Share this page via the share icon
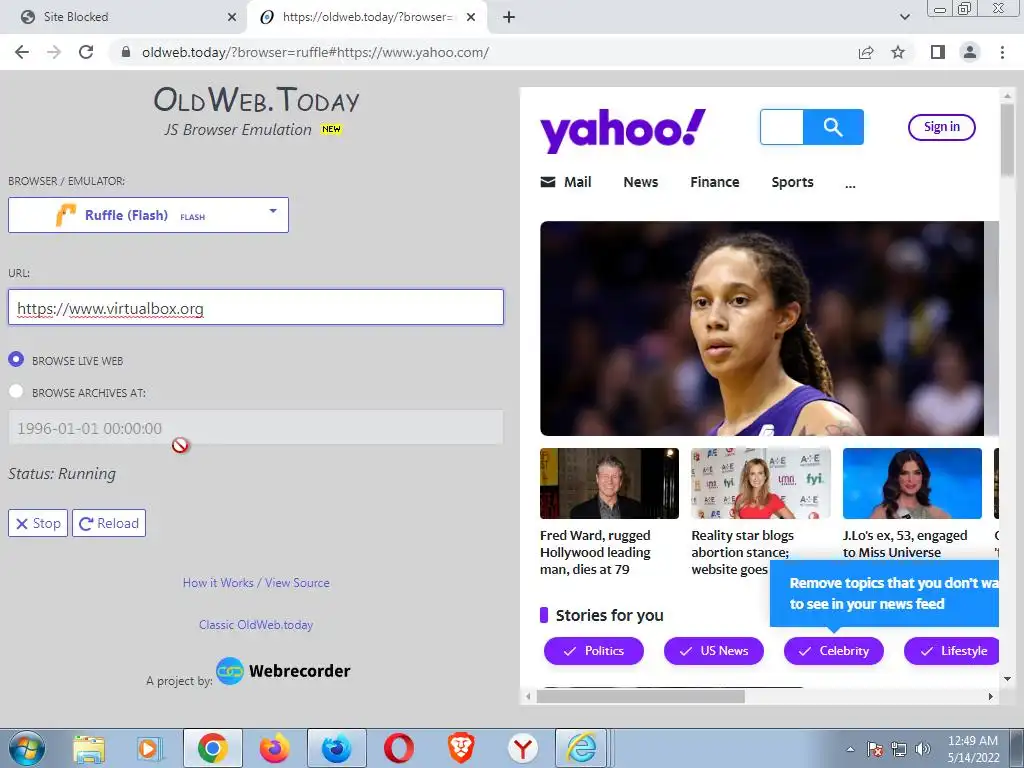1024x768 pixels. [x=866, y=52]
